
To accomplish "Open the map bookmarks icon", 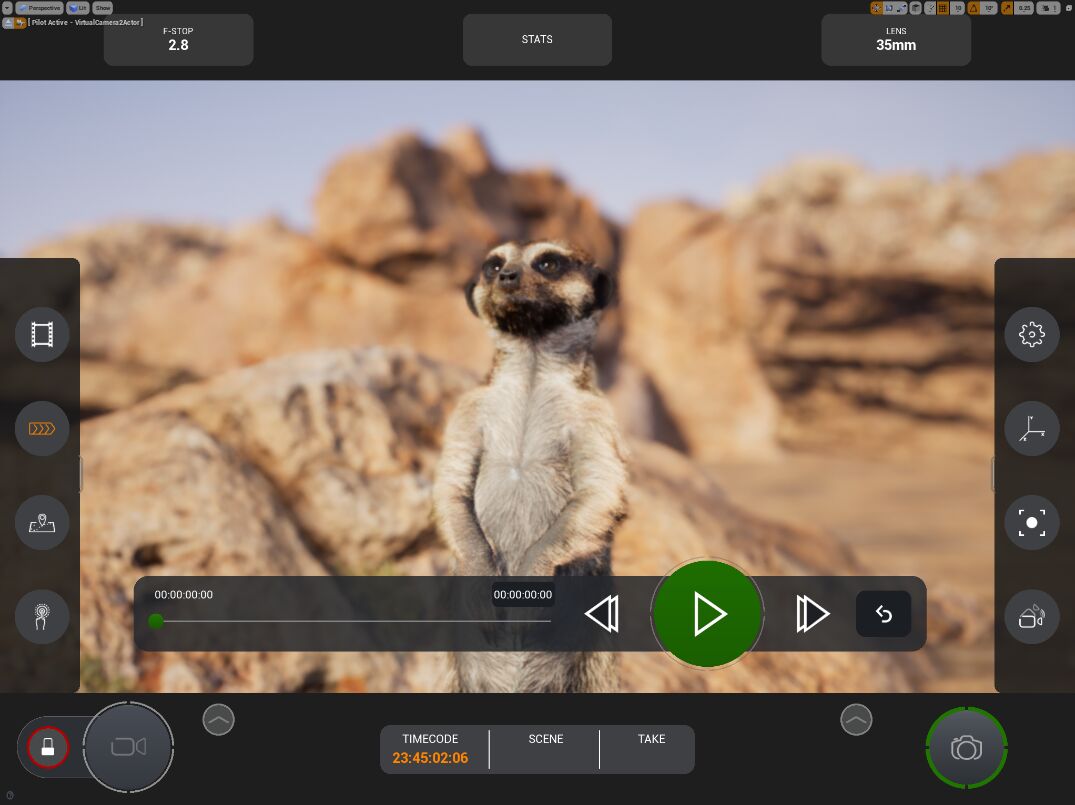I will coord(42,523).
